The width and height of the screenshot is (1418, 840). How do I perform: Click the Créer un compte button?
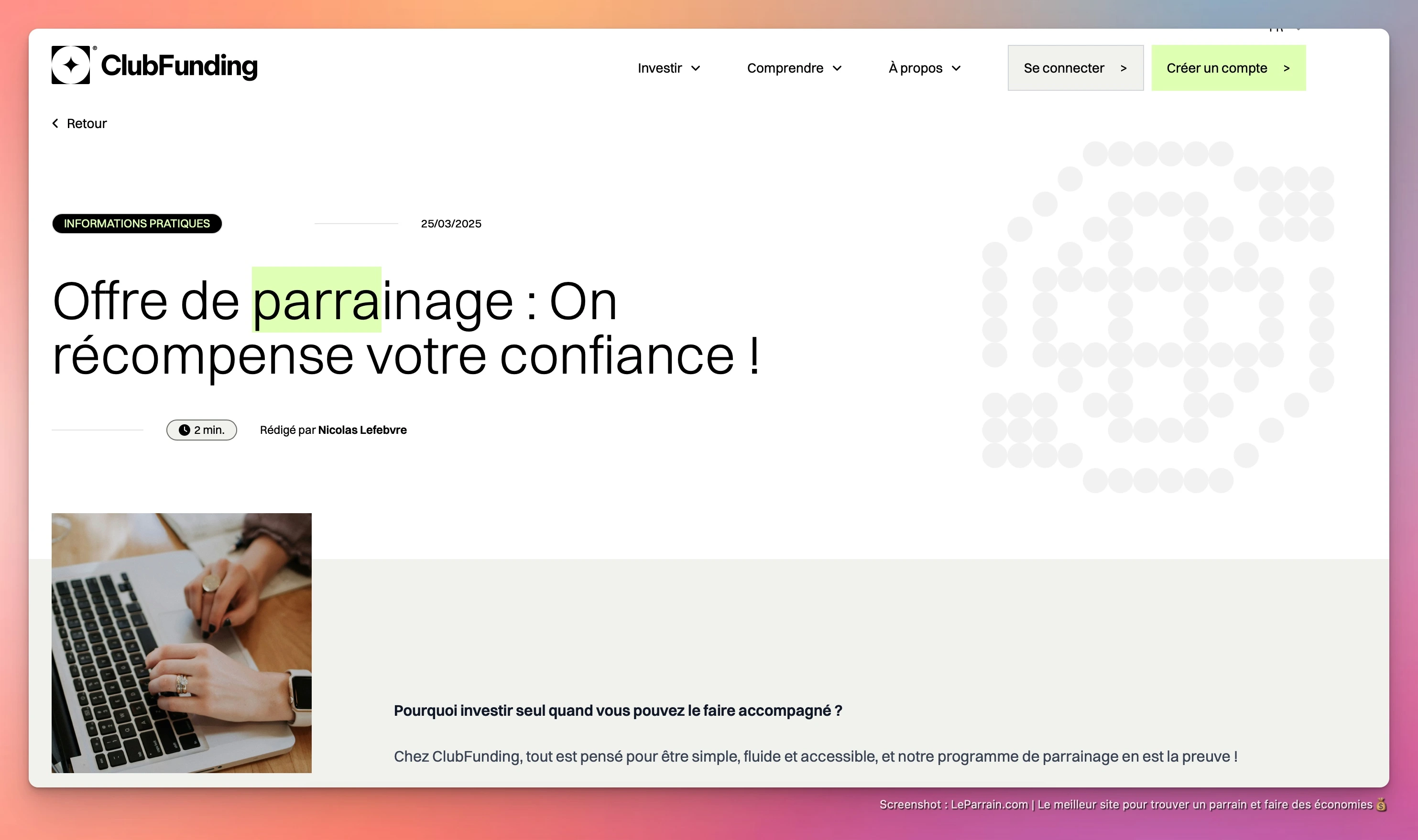[x=1229, y=68]
